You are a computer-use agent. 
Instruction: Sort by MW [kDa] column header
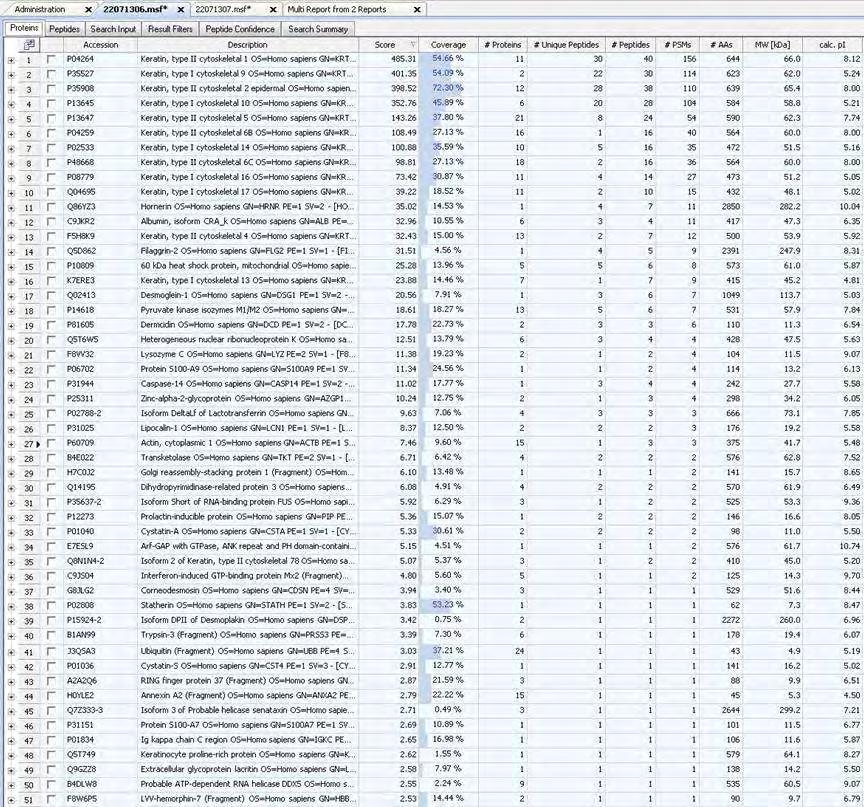(773, 45)
